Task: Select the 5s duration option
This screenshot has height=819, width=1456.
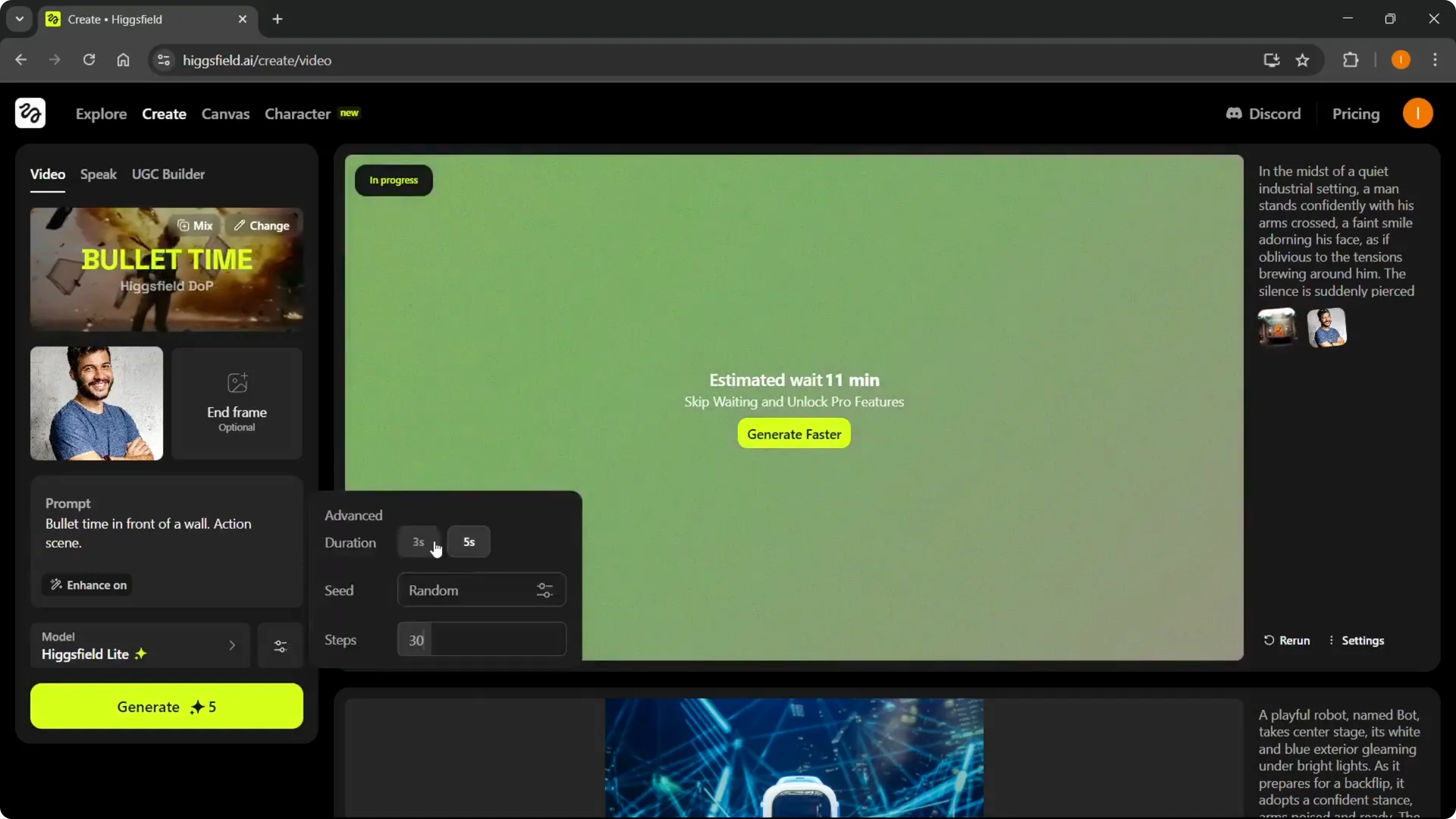Action: 469,541
